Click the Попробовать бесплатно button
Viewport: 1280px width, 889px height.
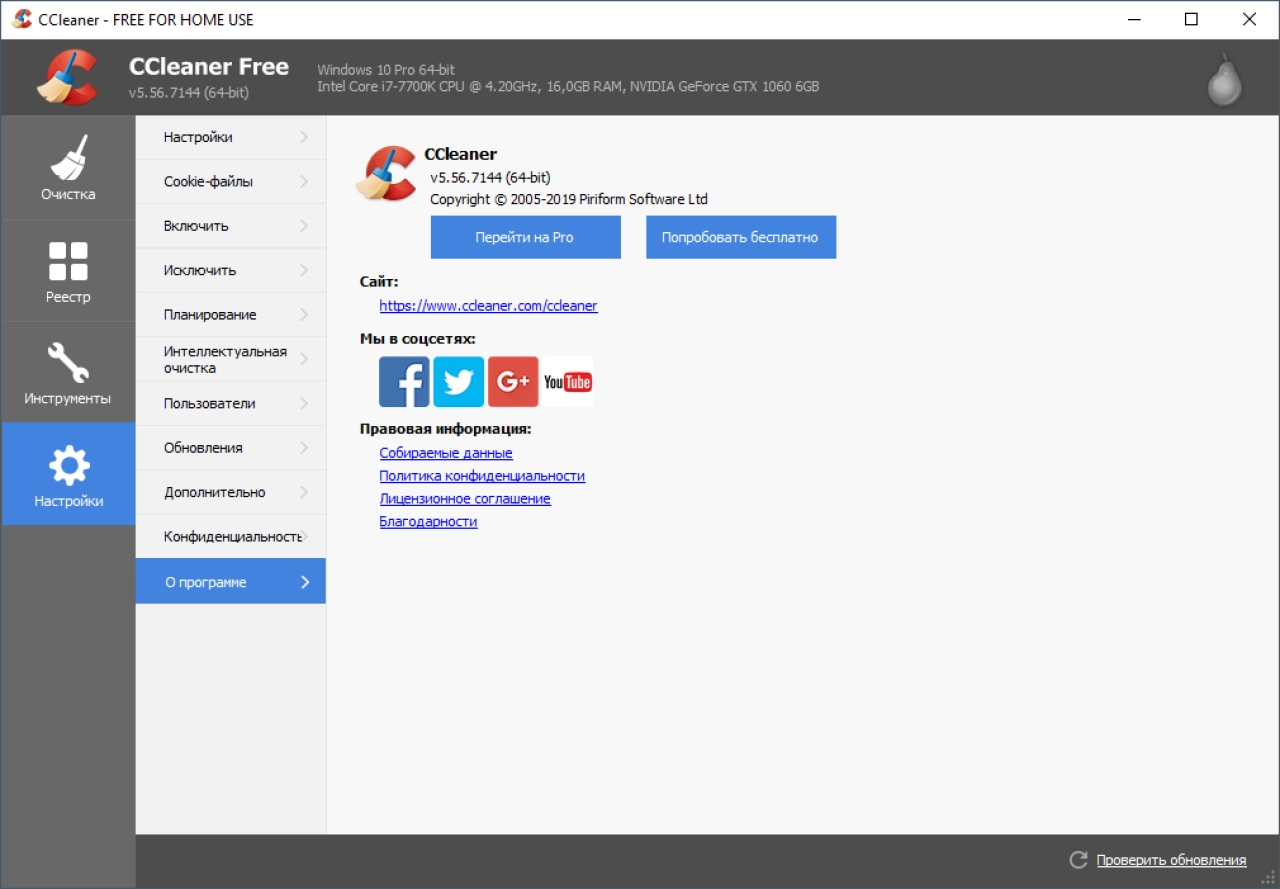click(740, 237)
